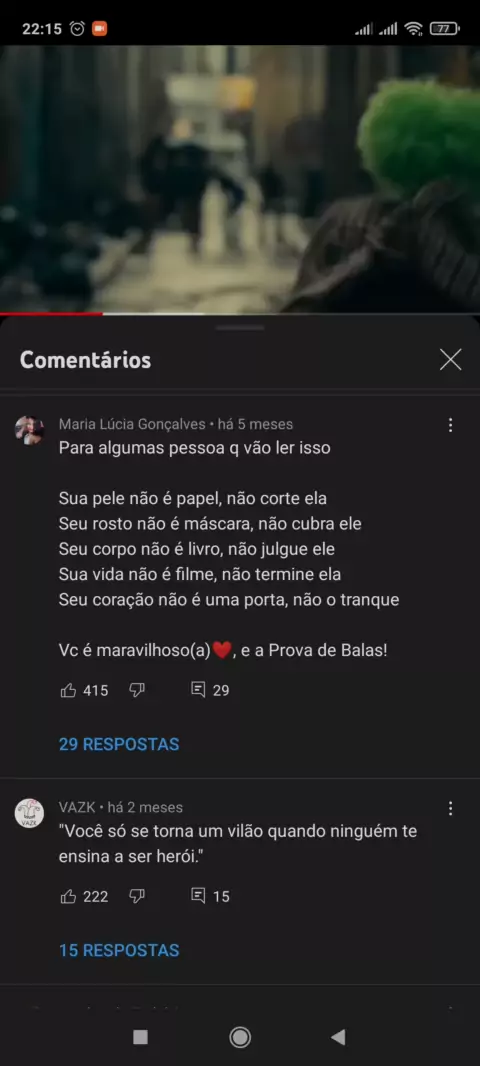Dislike VAZK's comment

137,897
